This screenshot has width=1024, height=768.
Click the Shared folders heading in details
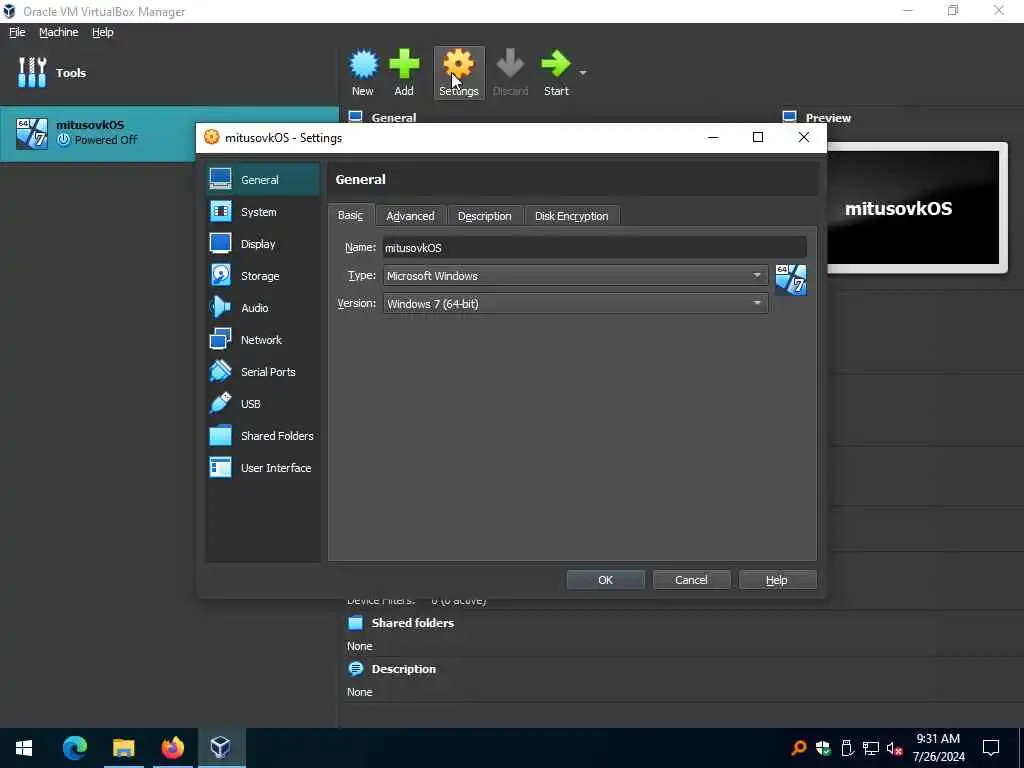point(413,622)
